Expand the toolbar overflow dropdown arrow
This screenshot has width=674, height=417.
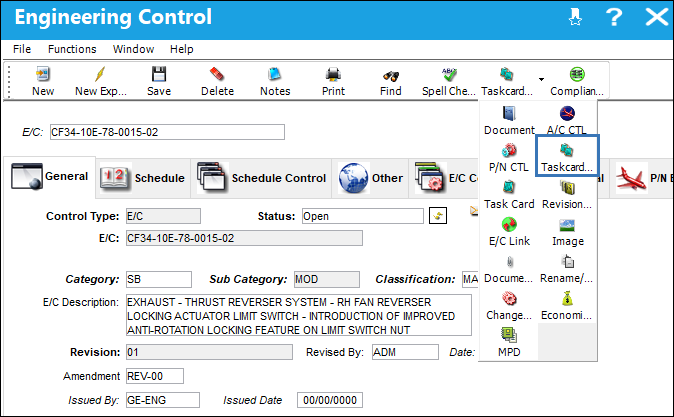coord(541,79)
